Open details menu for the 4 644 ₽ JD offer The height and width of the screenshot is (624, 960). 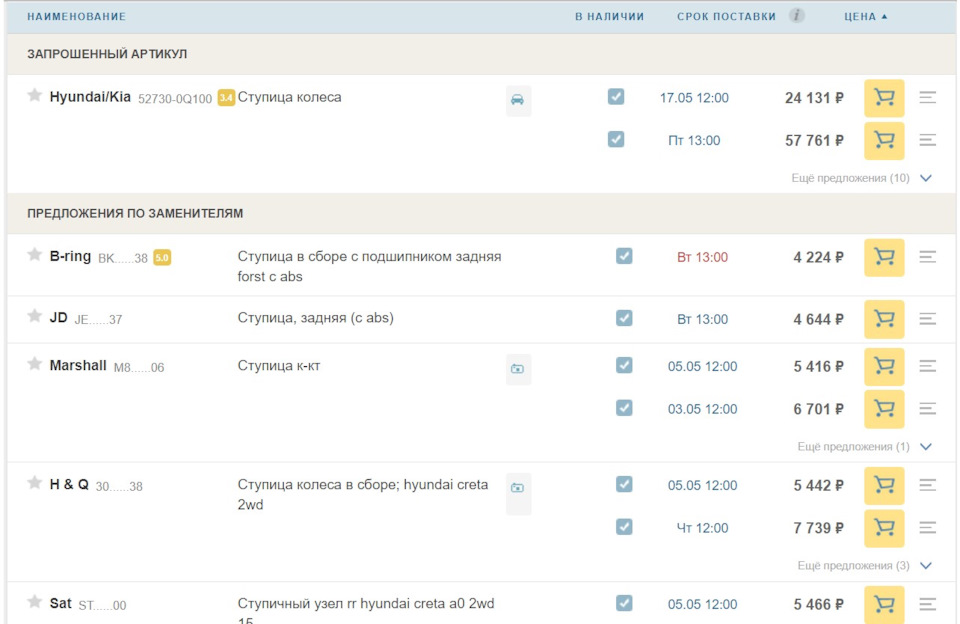(x=928, y=319)
